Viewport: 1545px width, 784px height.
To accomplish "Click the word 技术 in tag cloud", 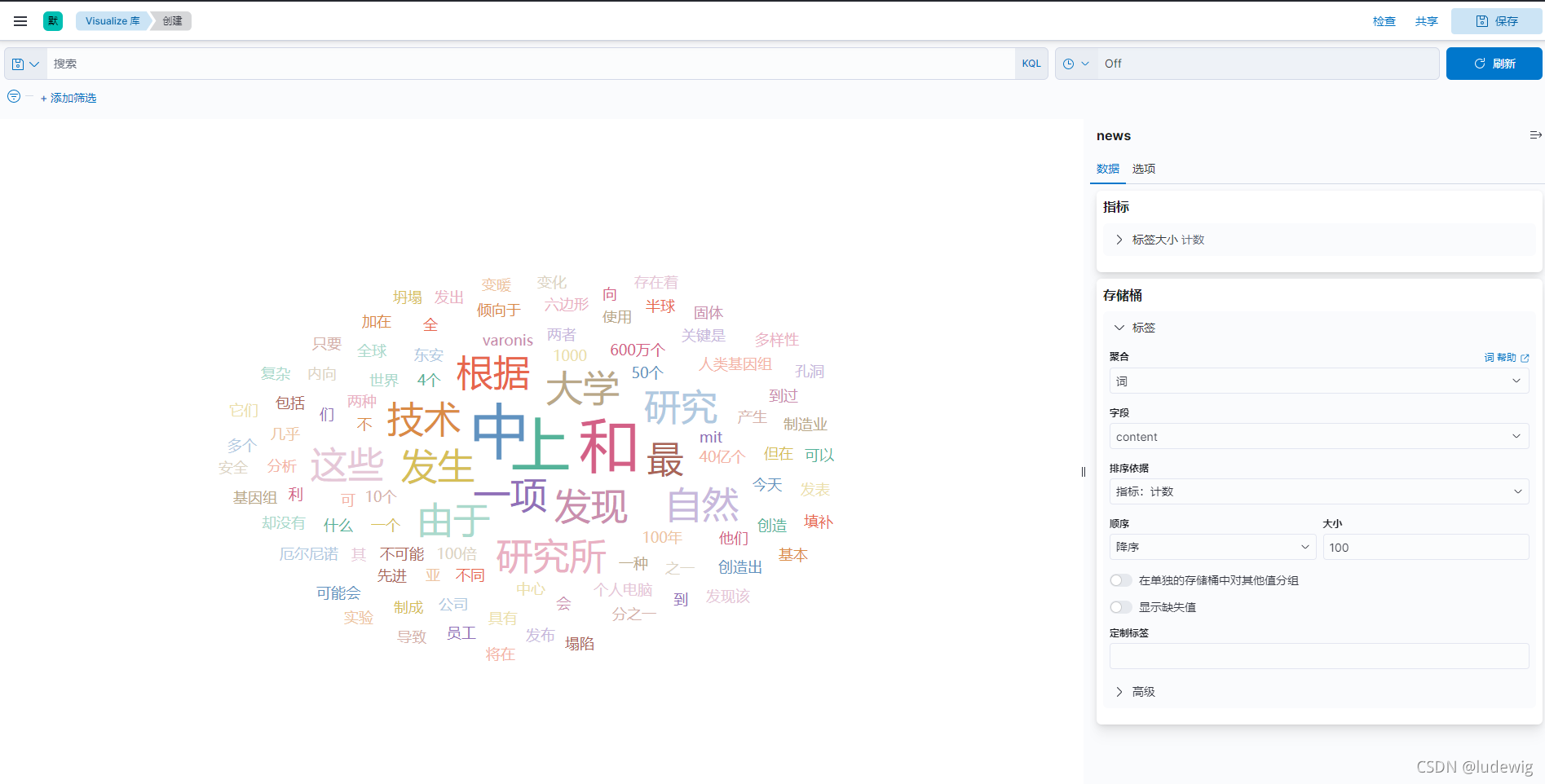I will (424, 420).
